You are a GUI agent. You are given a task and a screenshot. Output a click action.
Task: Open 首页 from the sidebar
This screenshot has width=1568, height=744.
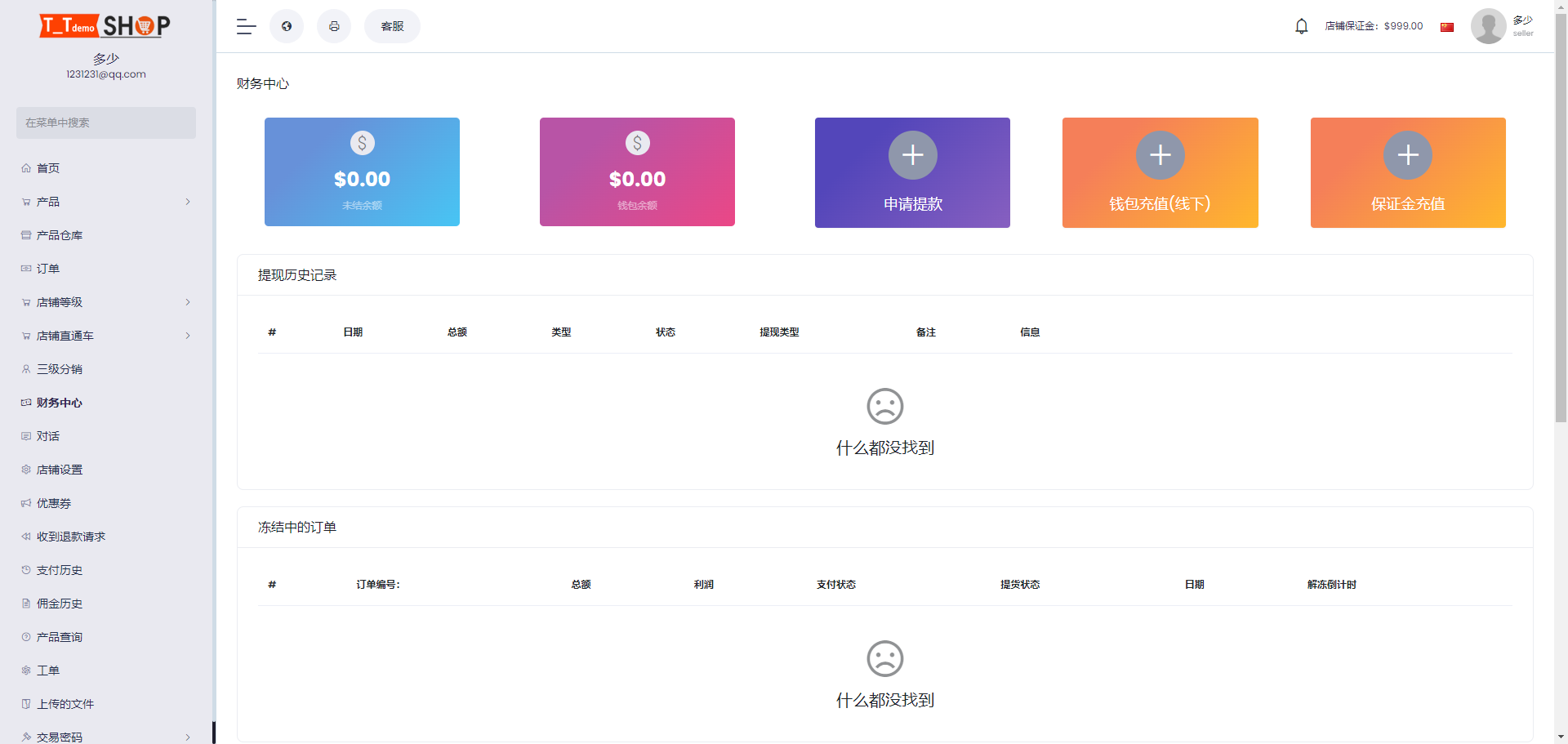coord(47,167)
